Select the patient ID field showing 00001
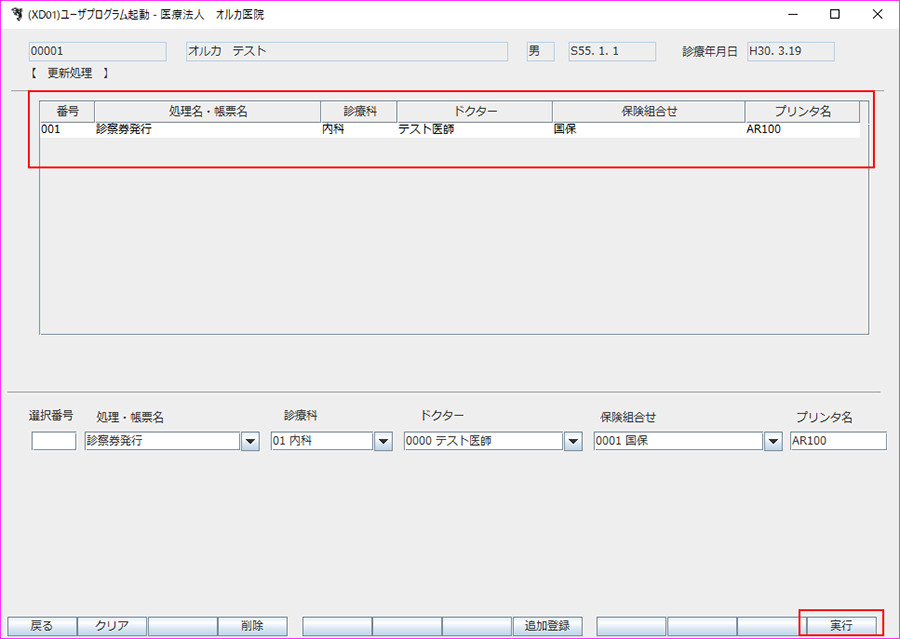This screenshot has height=639, width=900. [x=95, y=51]
